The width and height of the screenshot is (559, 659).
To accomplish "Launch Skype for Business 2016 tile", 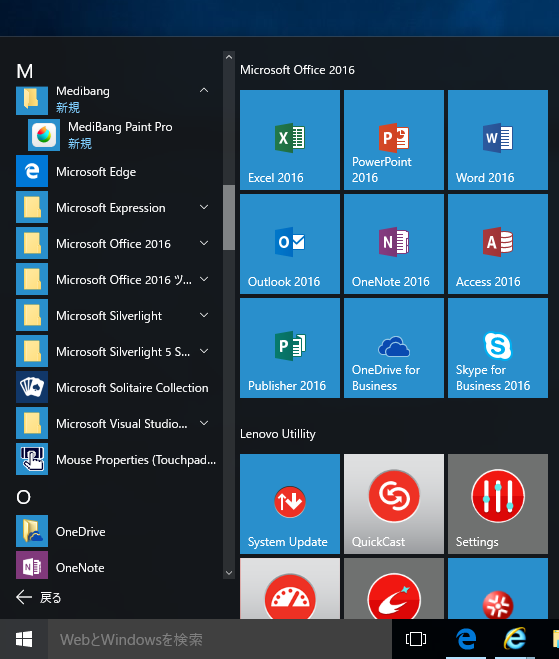I will click(x=498, y=348).
